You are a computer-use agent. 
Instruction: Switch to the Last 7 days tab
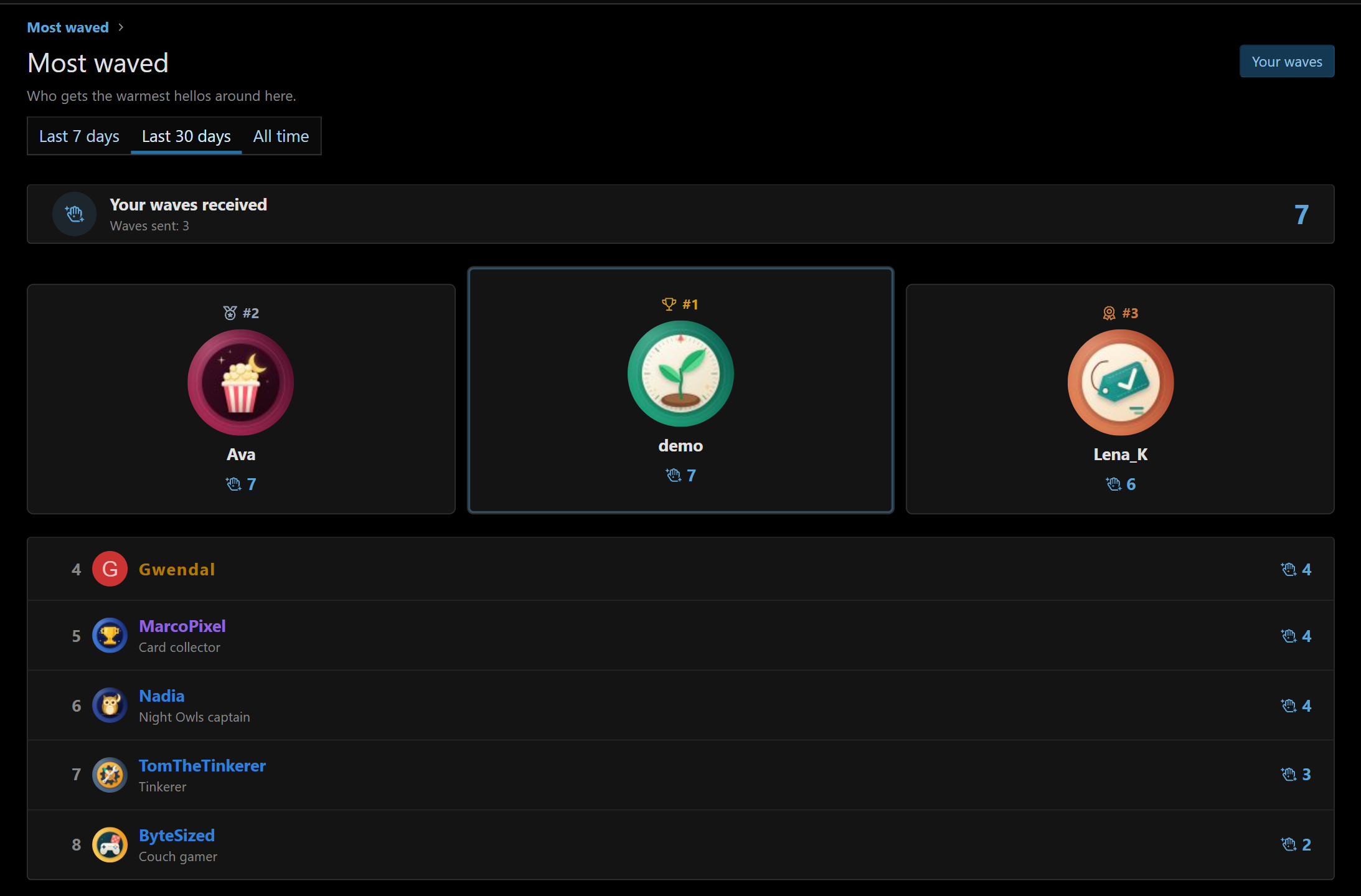tap(79, 136)
